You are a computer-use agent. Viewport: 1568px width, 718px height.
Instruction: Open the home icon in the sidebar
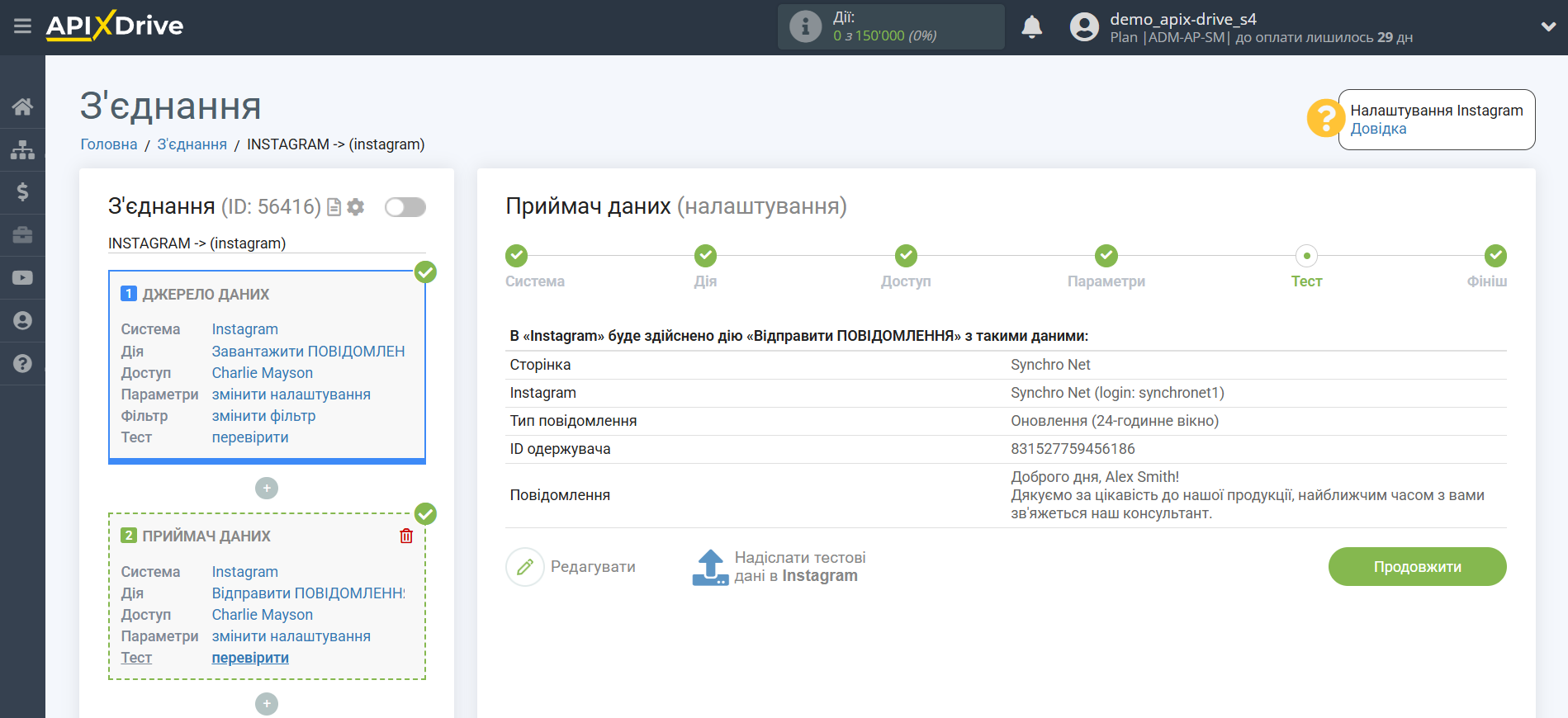coord(22,106)
